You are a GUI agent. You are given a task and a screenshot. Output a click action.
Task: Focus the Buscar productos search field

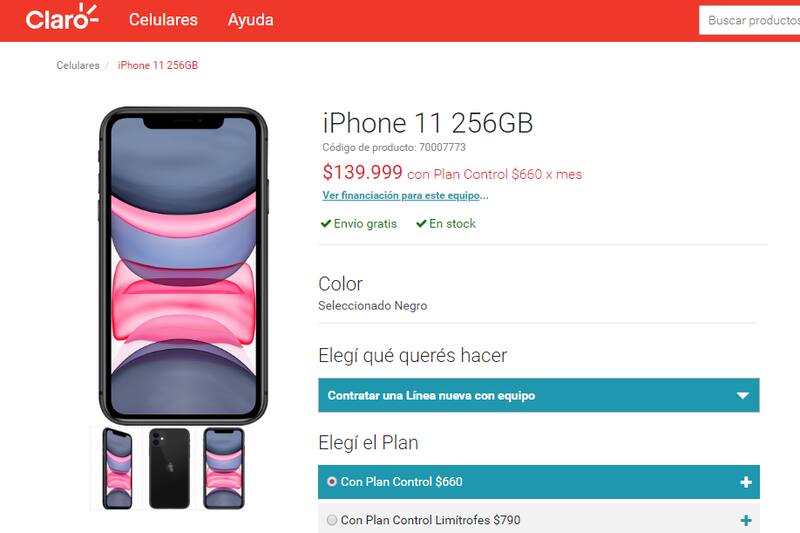tap(749, 20)
